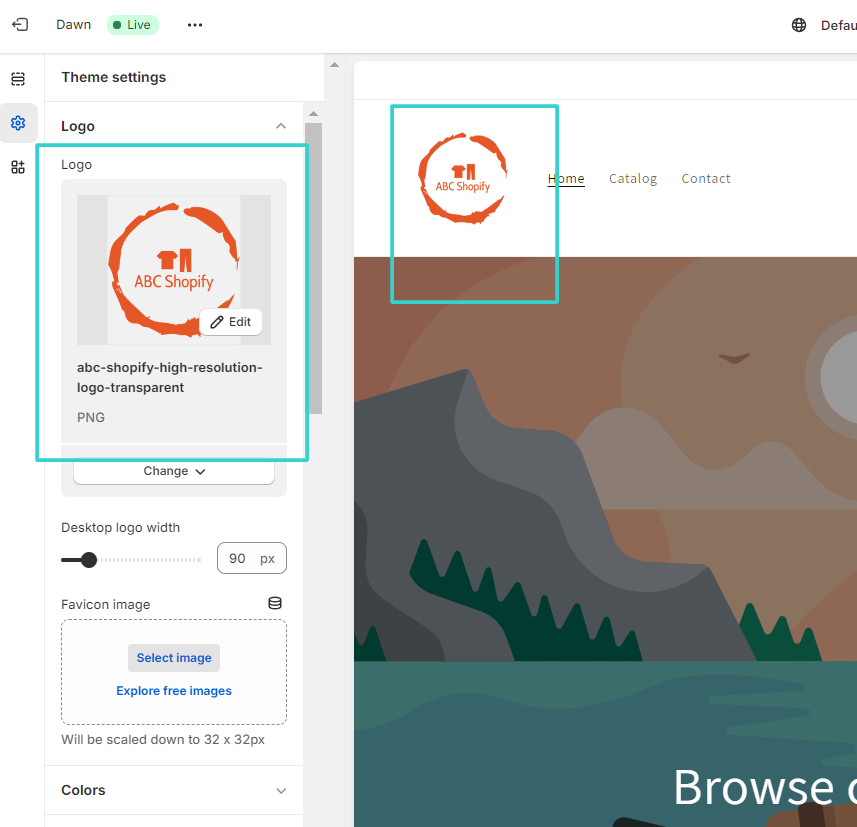This screenshot has height=827, width=857.
Task: Open the more options menu
Action: (194, 24)
